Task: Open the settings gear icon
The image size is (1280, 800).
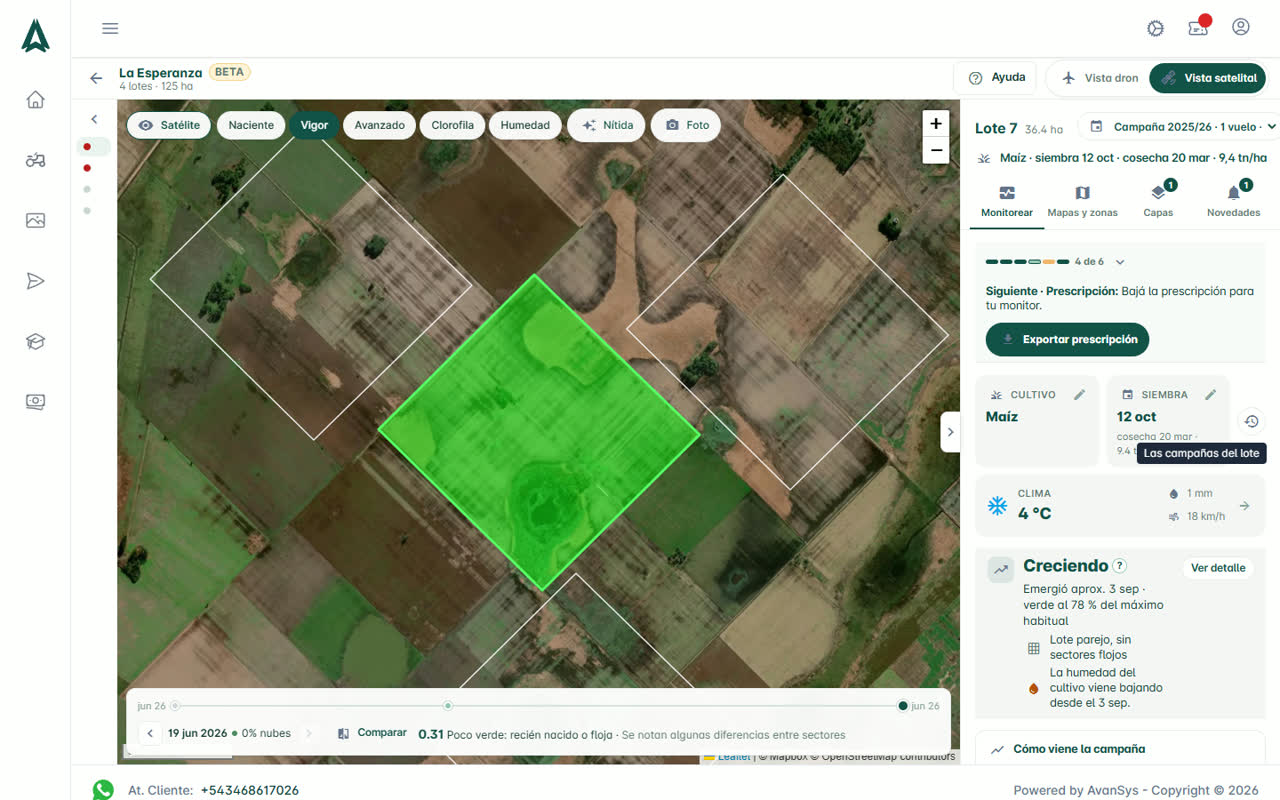Action: pos(1156,28)
